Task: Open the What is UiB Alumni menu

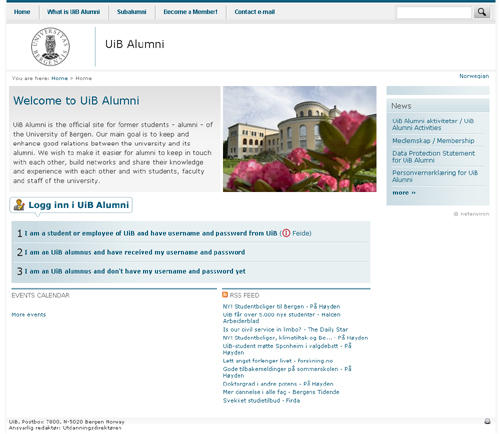Action: [x=73, y=12]
